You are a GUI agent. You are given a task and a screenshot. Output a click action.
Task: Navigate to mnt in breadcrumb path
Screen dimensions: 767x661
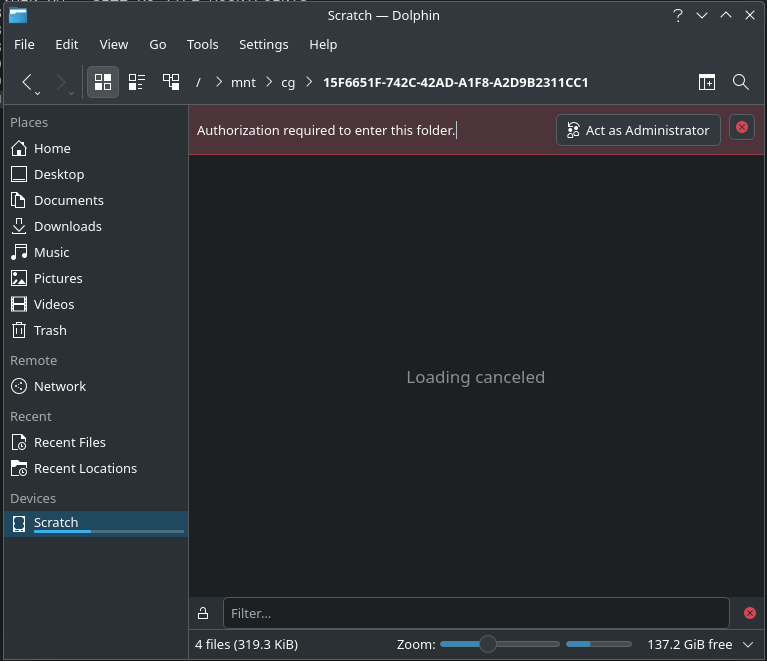pos(243,82)
